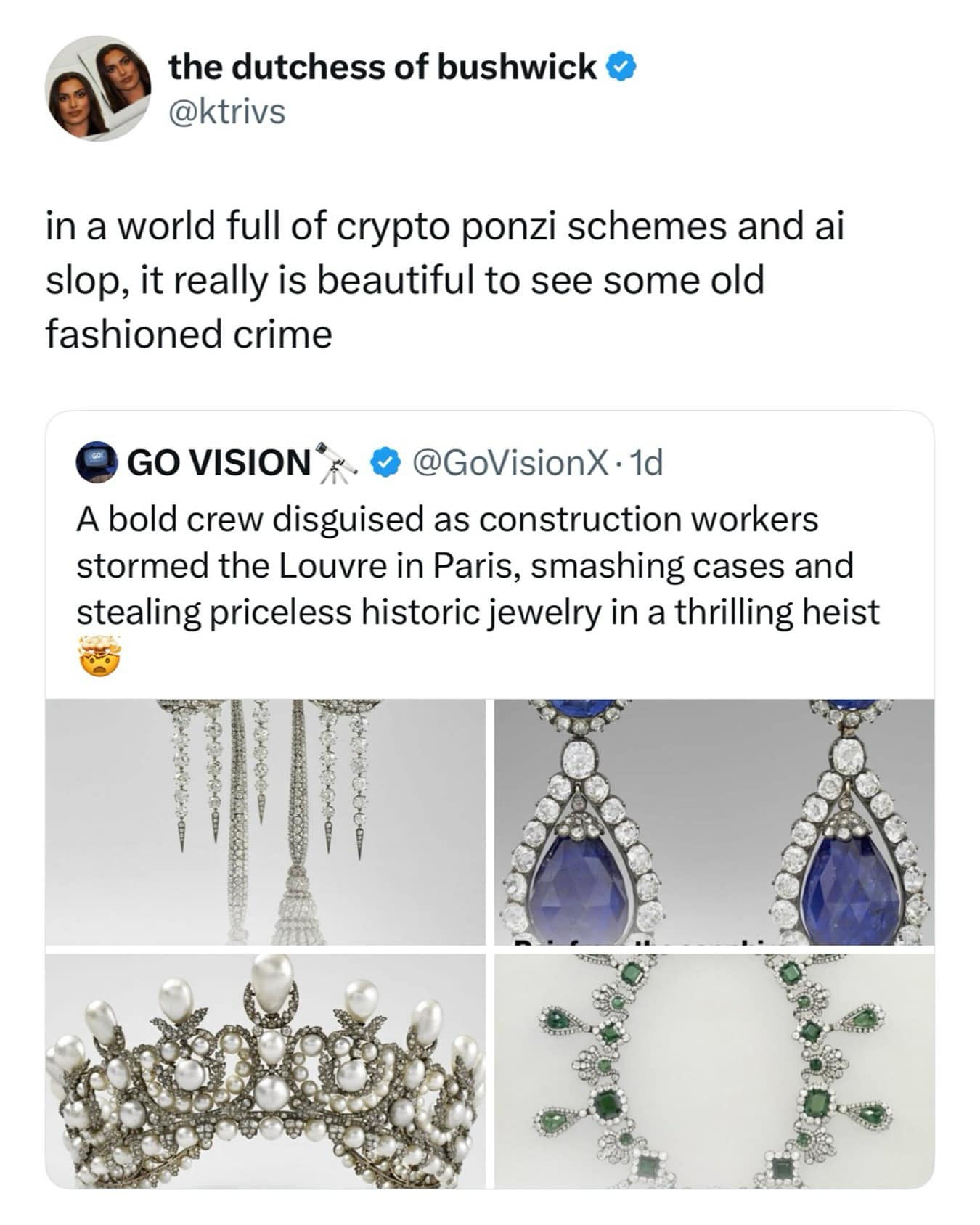Open the diamond tassel brooch photo

[265, 822]
